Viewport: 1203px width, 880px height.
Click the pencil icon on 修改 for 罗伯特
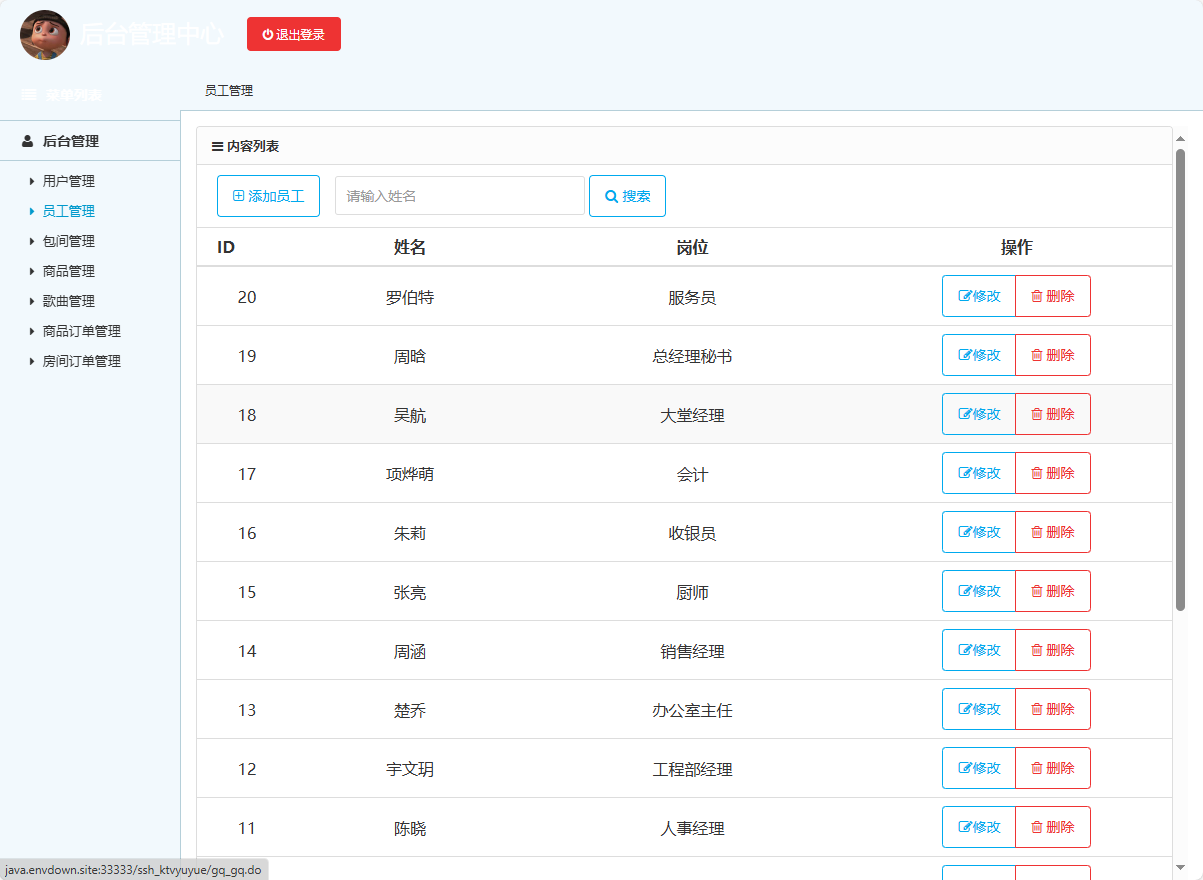965,295
